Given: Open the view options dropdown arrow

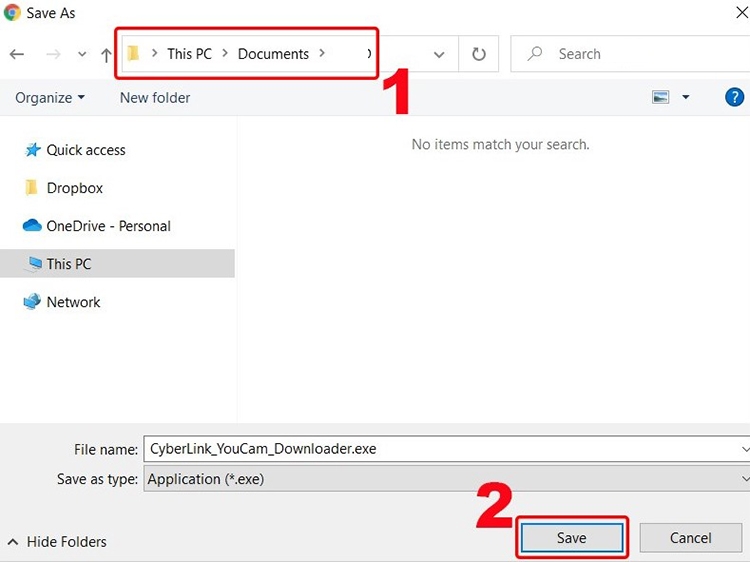Looking at the screenshot, I should click(686, 97).
